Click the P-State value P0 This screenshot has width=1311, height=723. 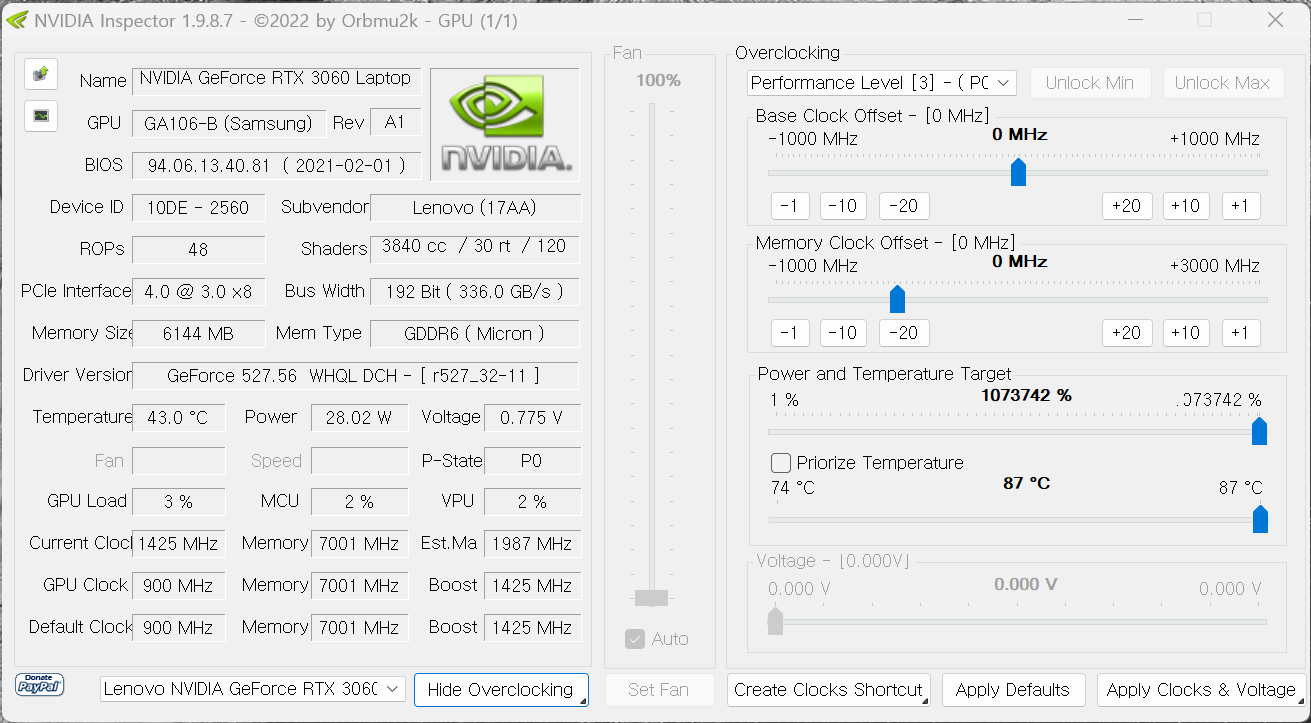click(532, 461)
